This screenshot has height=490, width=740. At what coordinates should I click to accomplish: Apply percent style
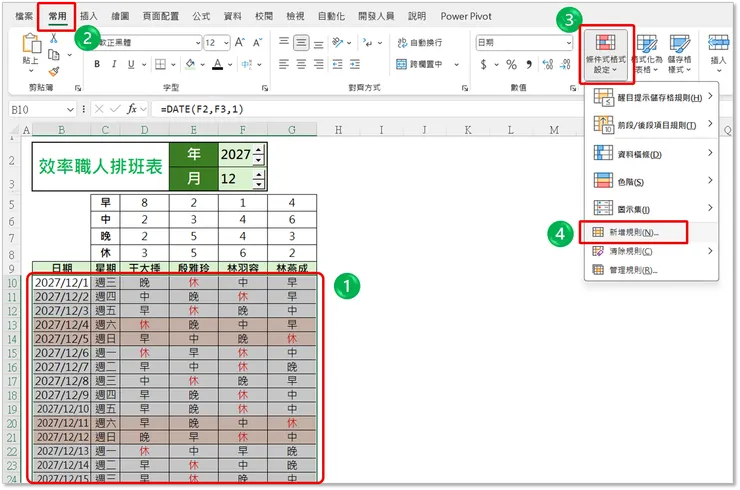[x=511, y=64]
